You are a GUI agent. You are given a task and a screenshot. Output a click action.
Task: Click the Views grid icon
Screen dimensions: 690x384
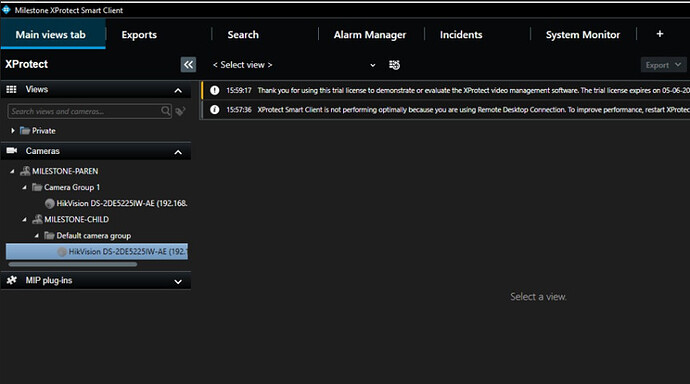click(11, 89)
